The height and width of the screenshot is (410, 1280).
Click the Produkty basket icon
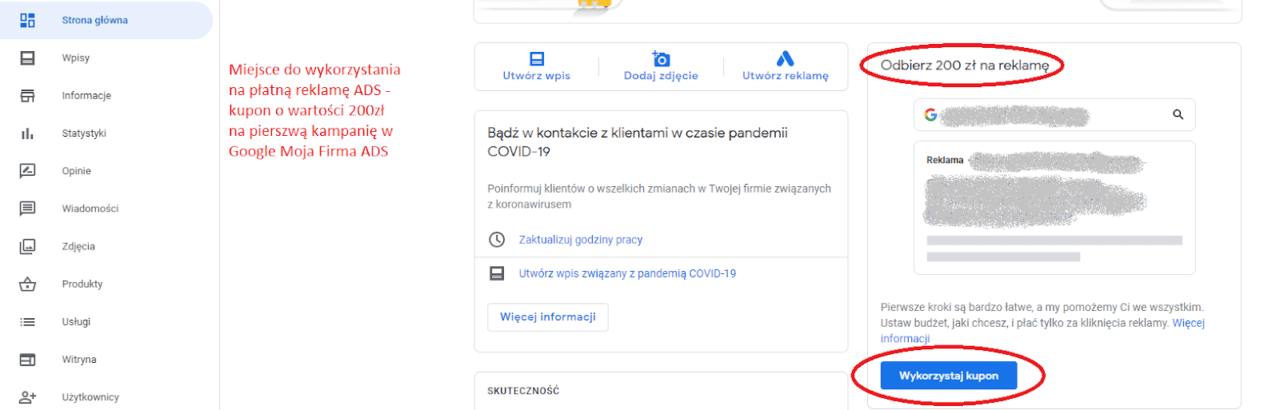tap(28, 284)
